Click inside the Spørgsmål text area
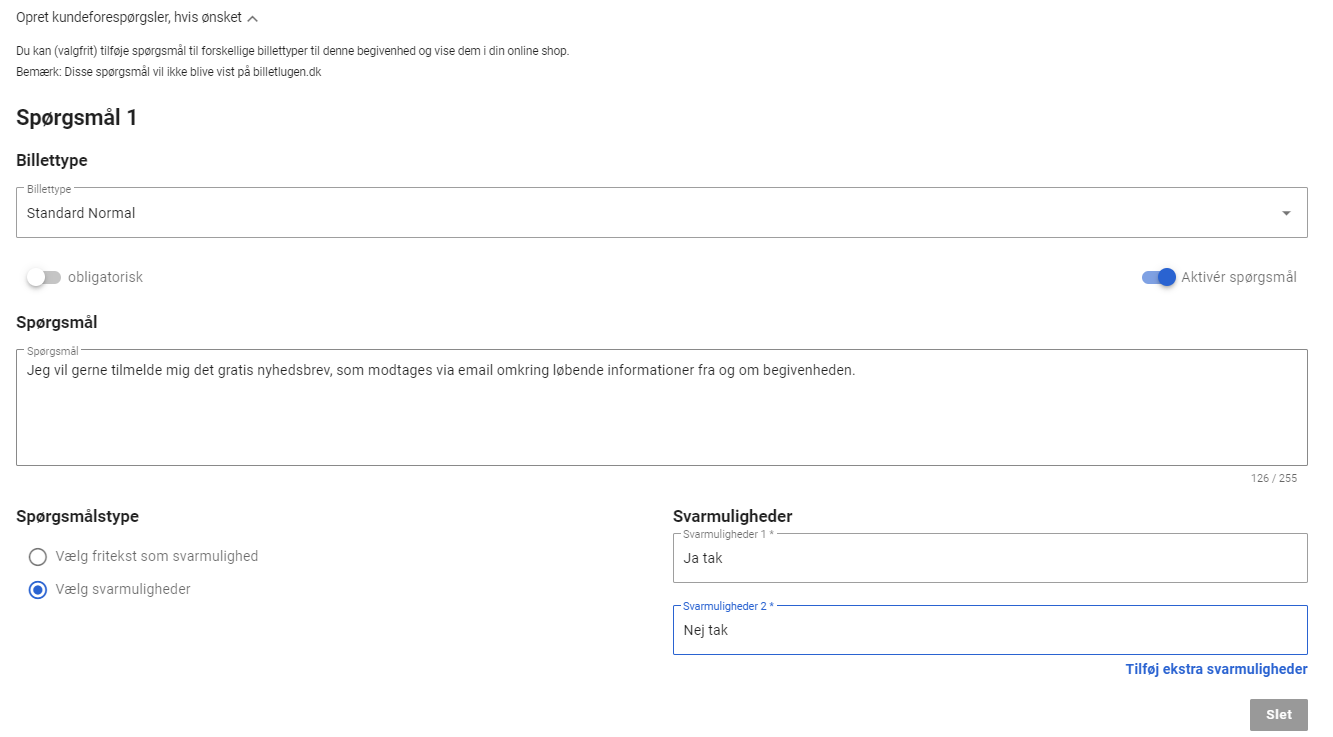 click(660, 410)
